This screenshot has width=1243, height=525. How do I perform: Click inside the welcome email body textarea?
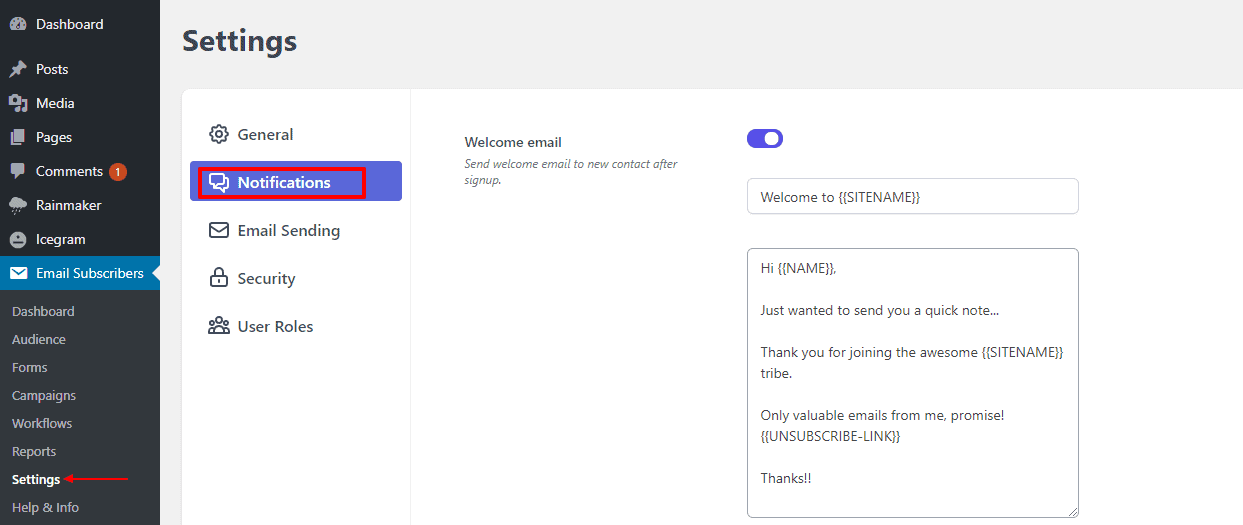click(913, 383)
